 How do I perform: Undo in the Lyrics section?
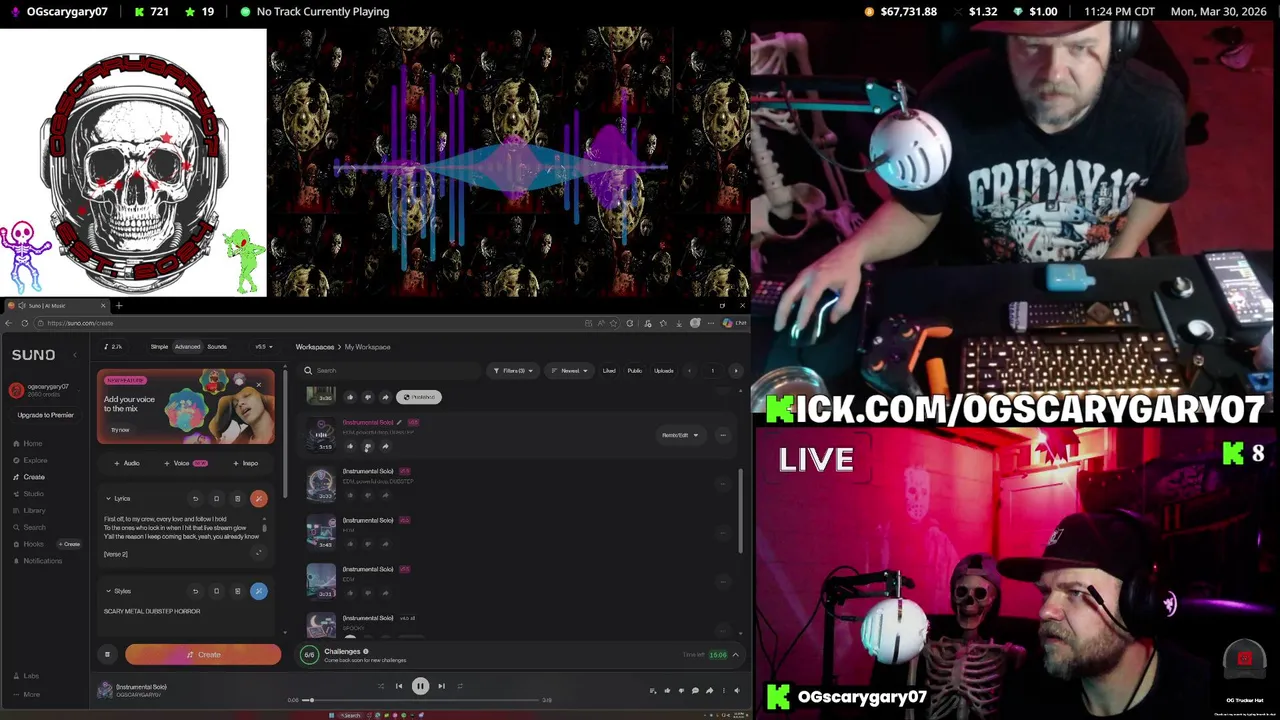click(x=195, y=498)
